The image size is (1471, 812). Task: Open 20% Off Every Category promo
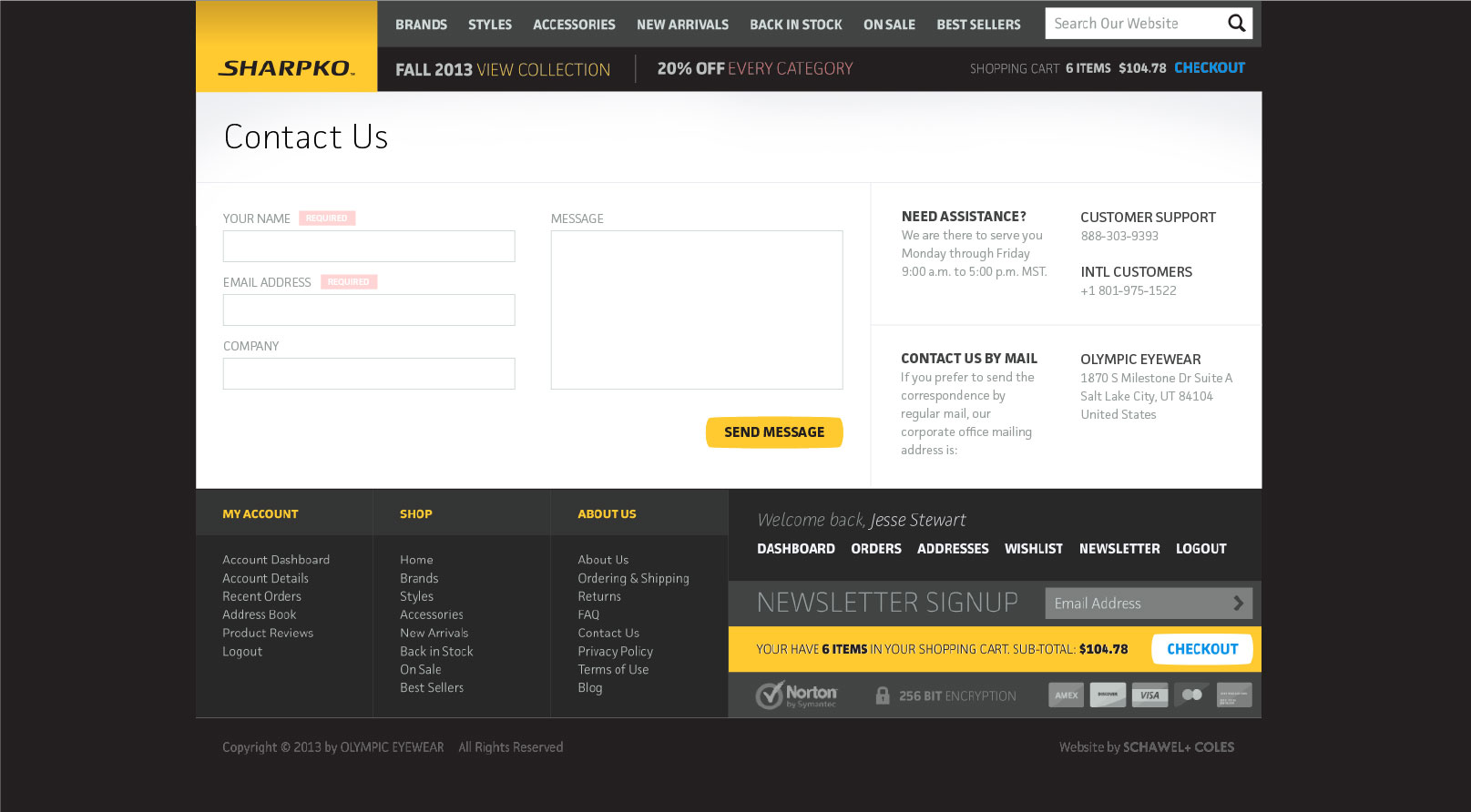click(755, 69)
